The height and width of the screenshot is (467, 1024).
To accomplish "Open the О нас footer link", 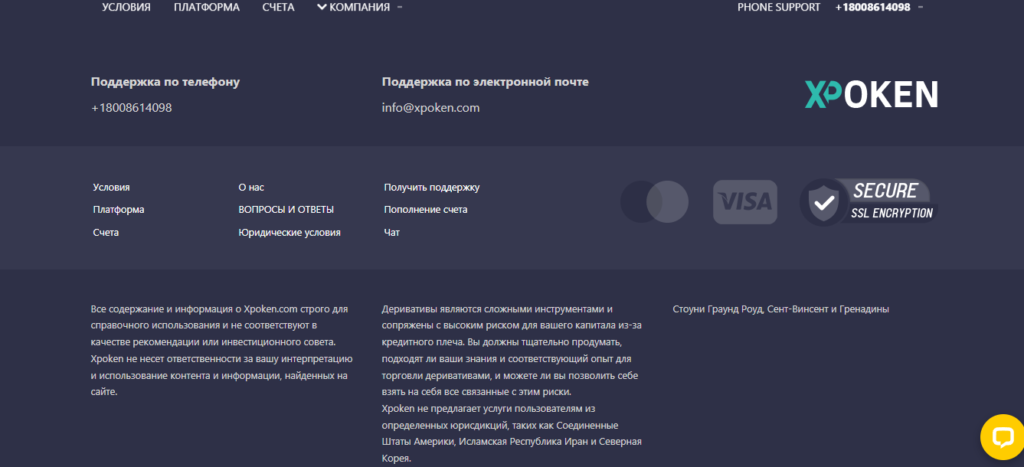I will [251, 187].
